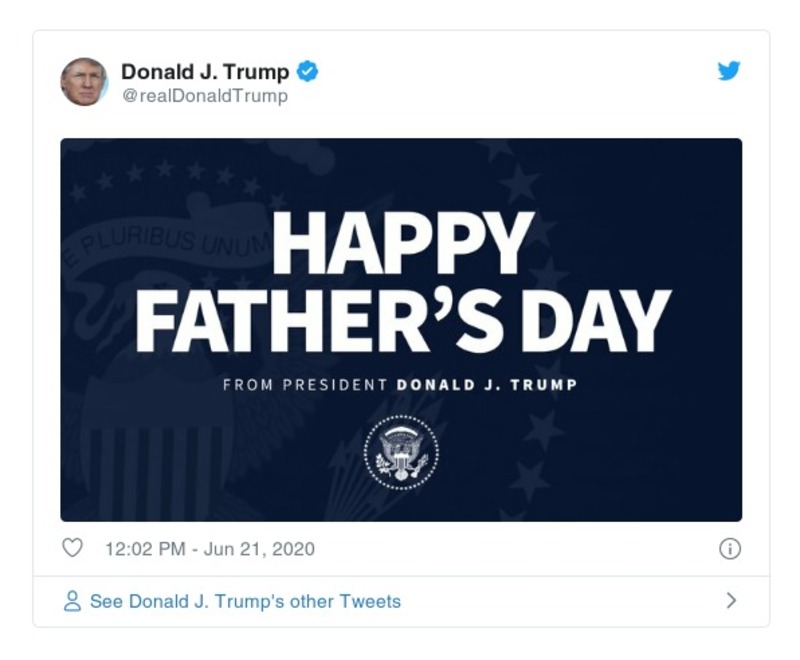Click Donald Trump's profile picture
Viewport: 800px width, 660px height.
pyautogui.click(x=86, y=78)
